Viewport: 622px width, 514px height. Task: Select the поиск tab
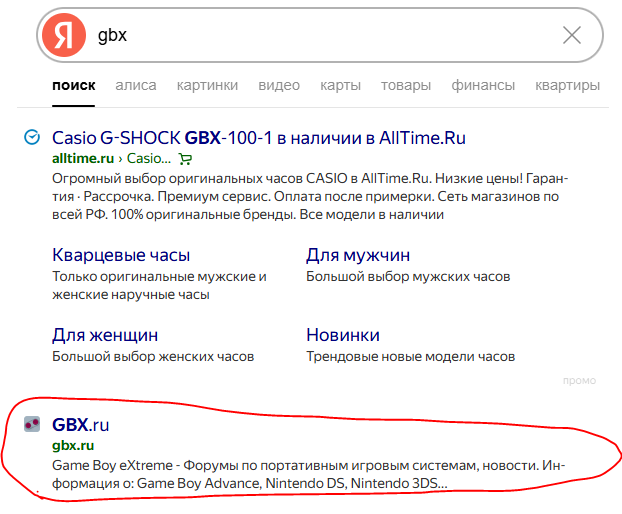(73, 85)
